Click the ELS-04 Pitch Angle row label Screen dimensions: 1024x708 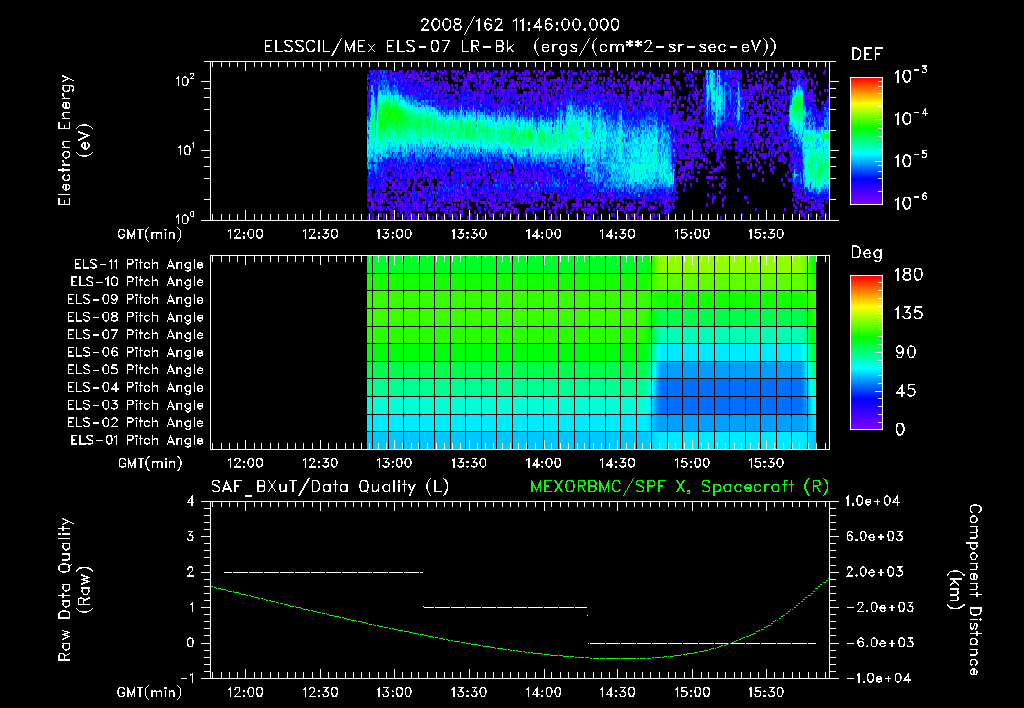136,387
